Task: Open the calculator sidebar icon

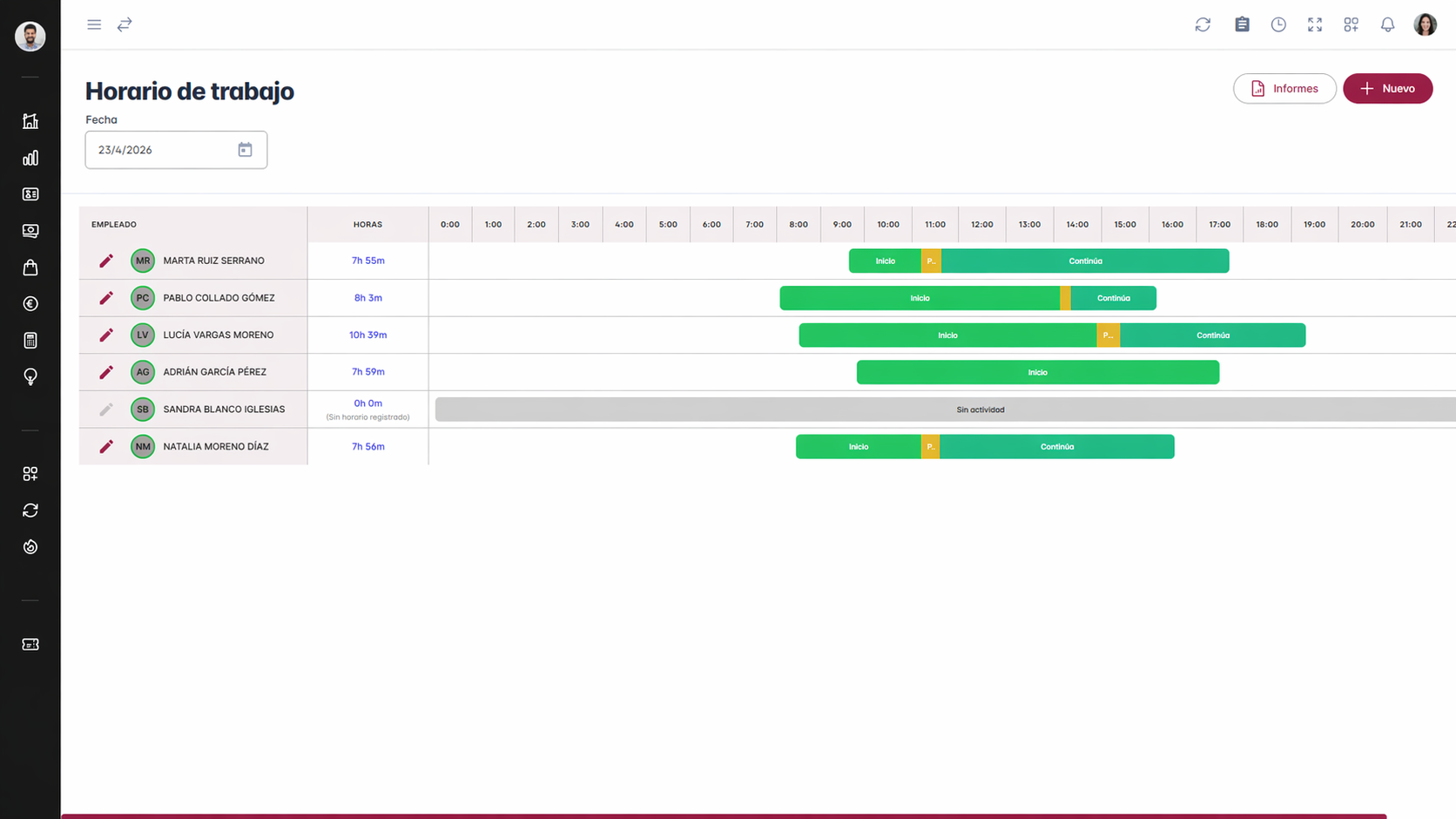Action: tap(30, 341)
